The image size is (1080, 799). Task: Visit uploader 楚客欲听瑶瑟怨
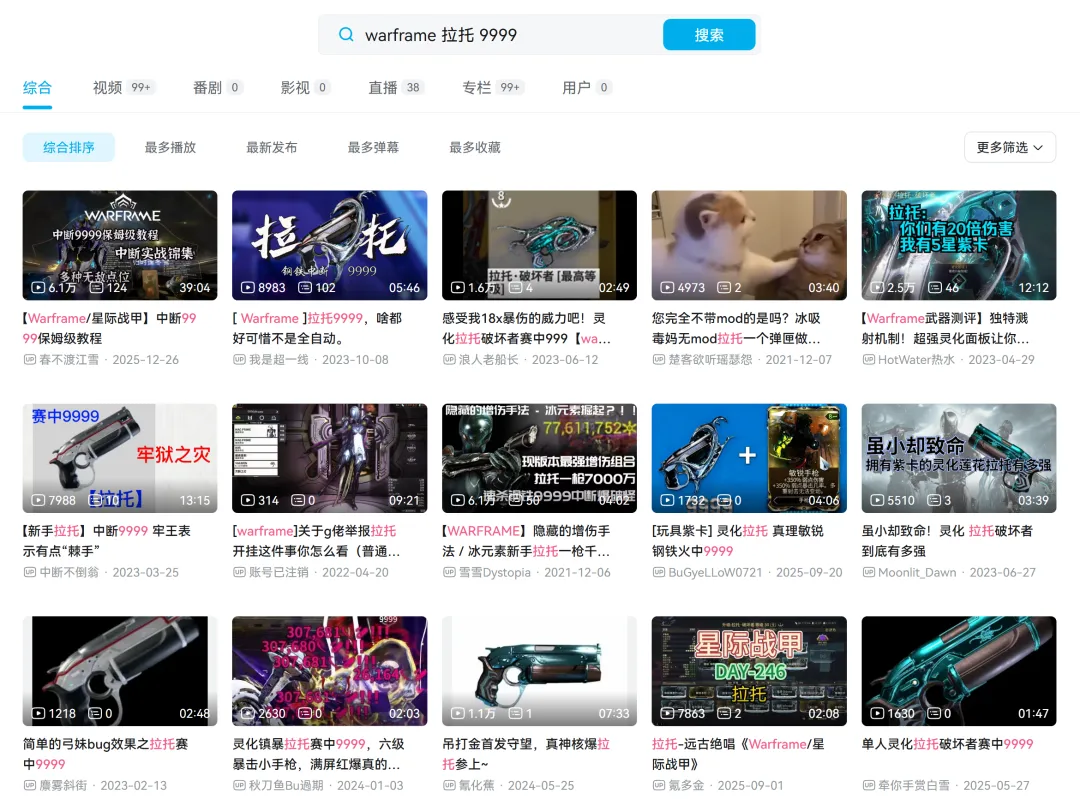tap(710, 360)
